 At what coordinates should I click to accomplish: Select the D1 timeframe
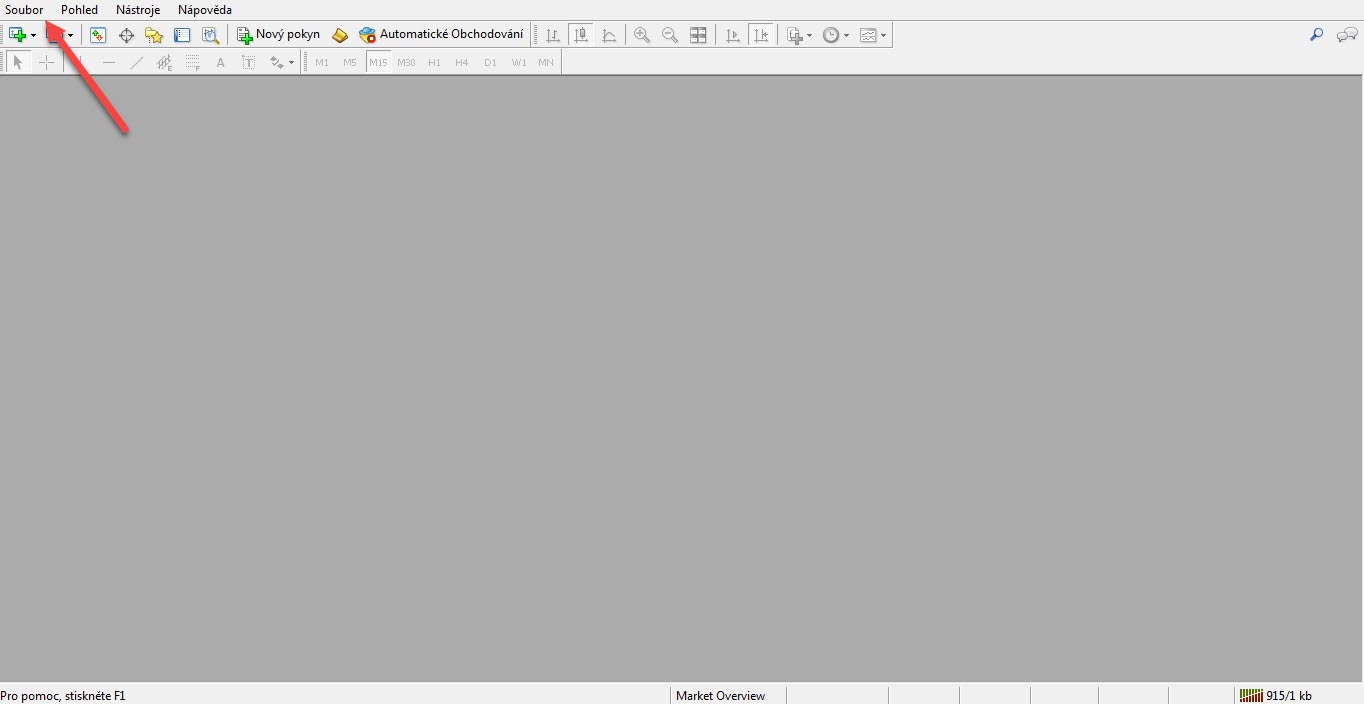pyautogui.click(x=490, y=62)
